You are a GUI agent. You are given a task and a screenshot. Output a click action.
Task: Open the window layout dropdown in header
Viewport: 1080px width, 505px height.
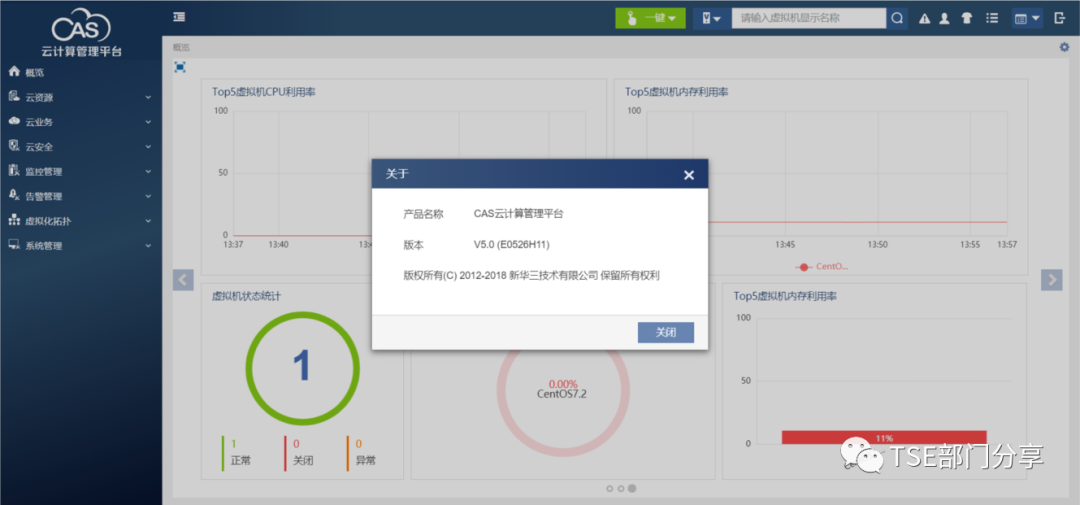1027,19
